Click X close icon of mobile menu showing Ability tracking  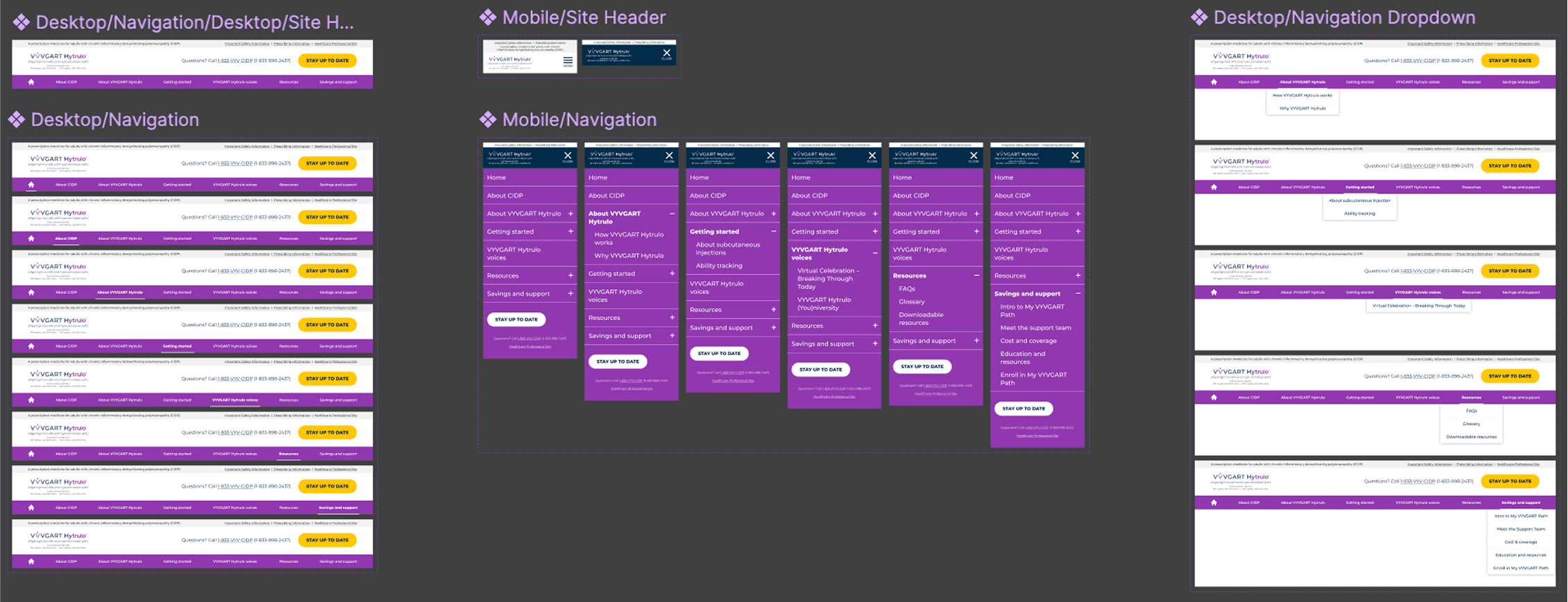point(770,155)
